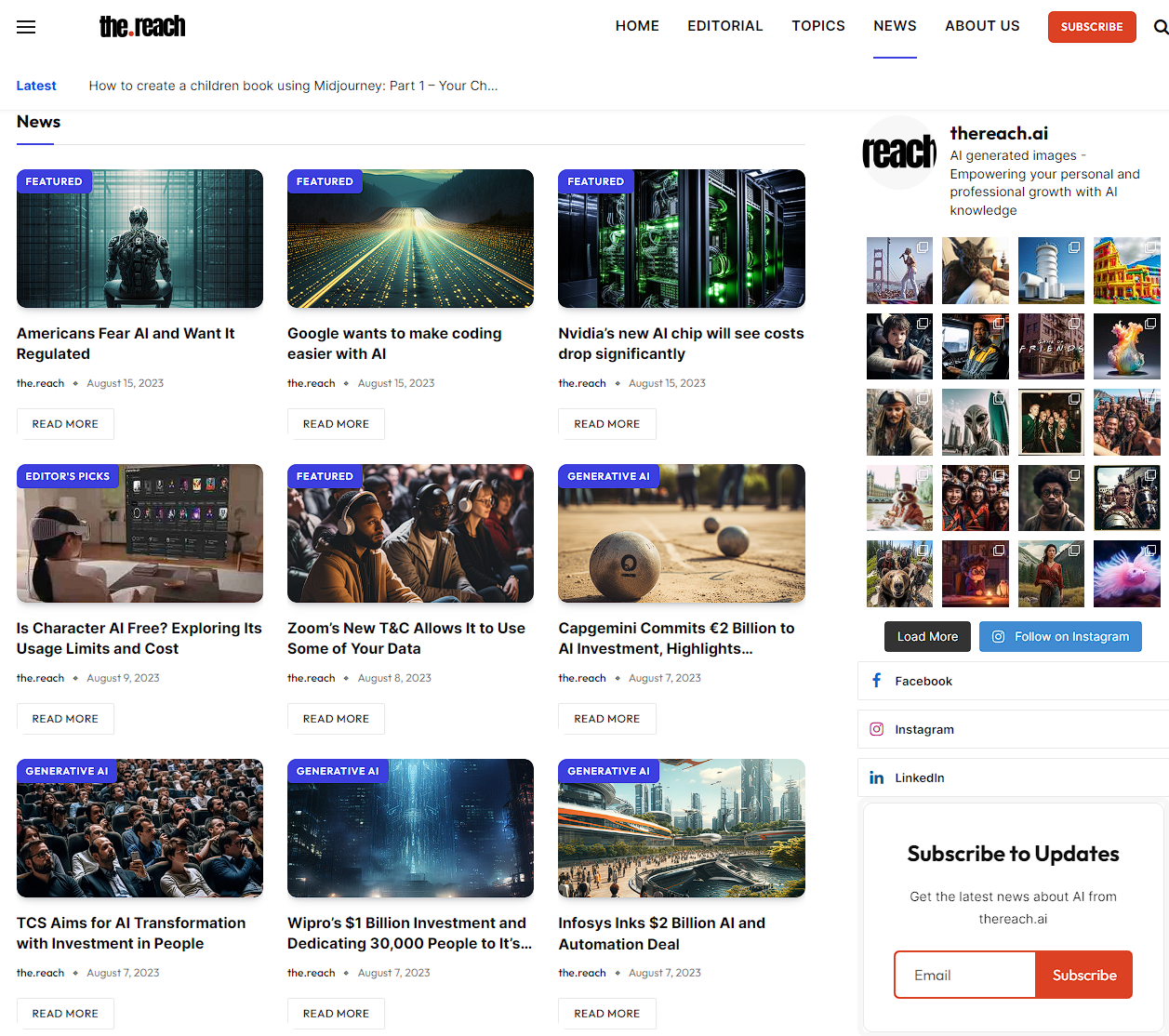Open Instagram social link row

pos(1013,729)
